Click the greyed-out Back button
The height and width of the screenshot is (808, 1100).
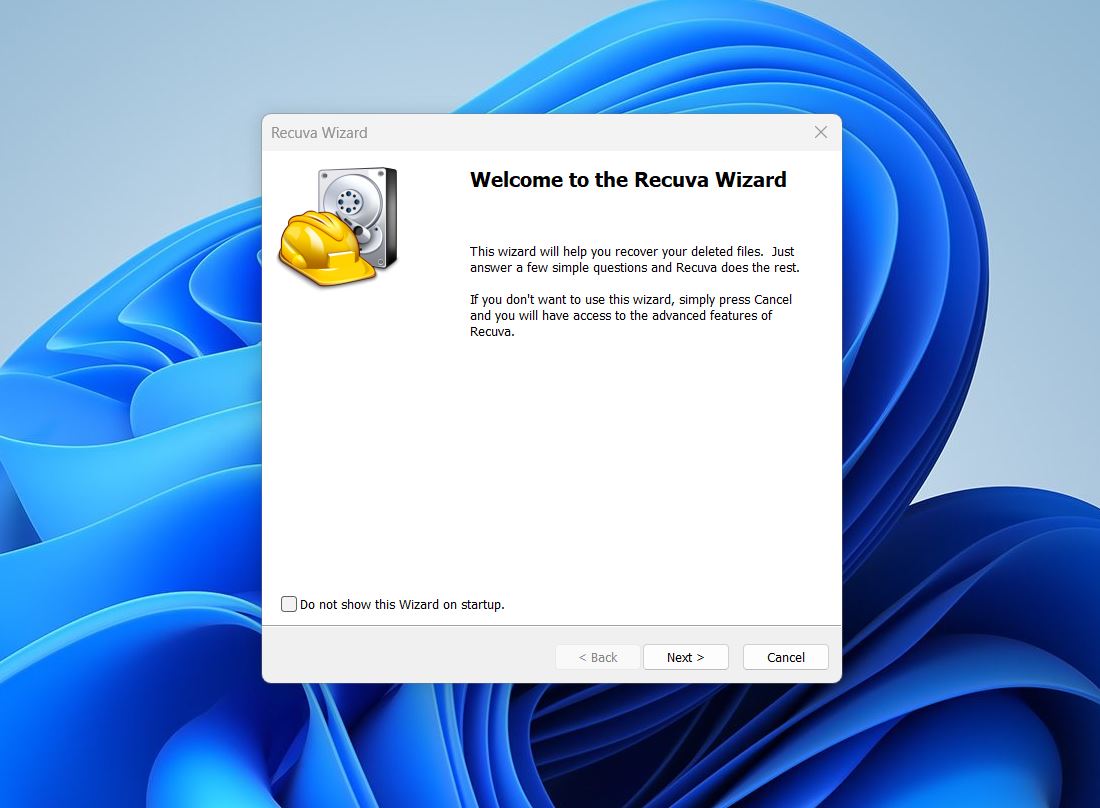pyautogui.click(x=598, y=657)
